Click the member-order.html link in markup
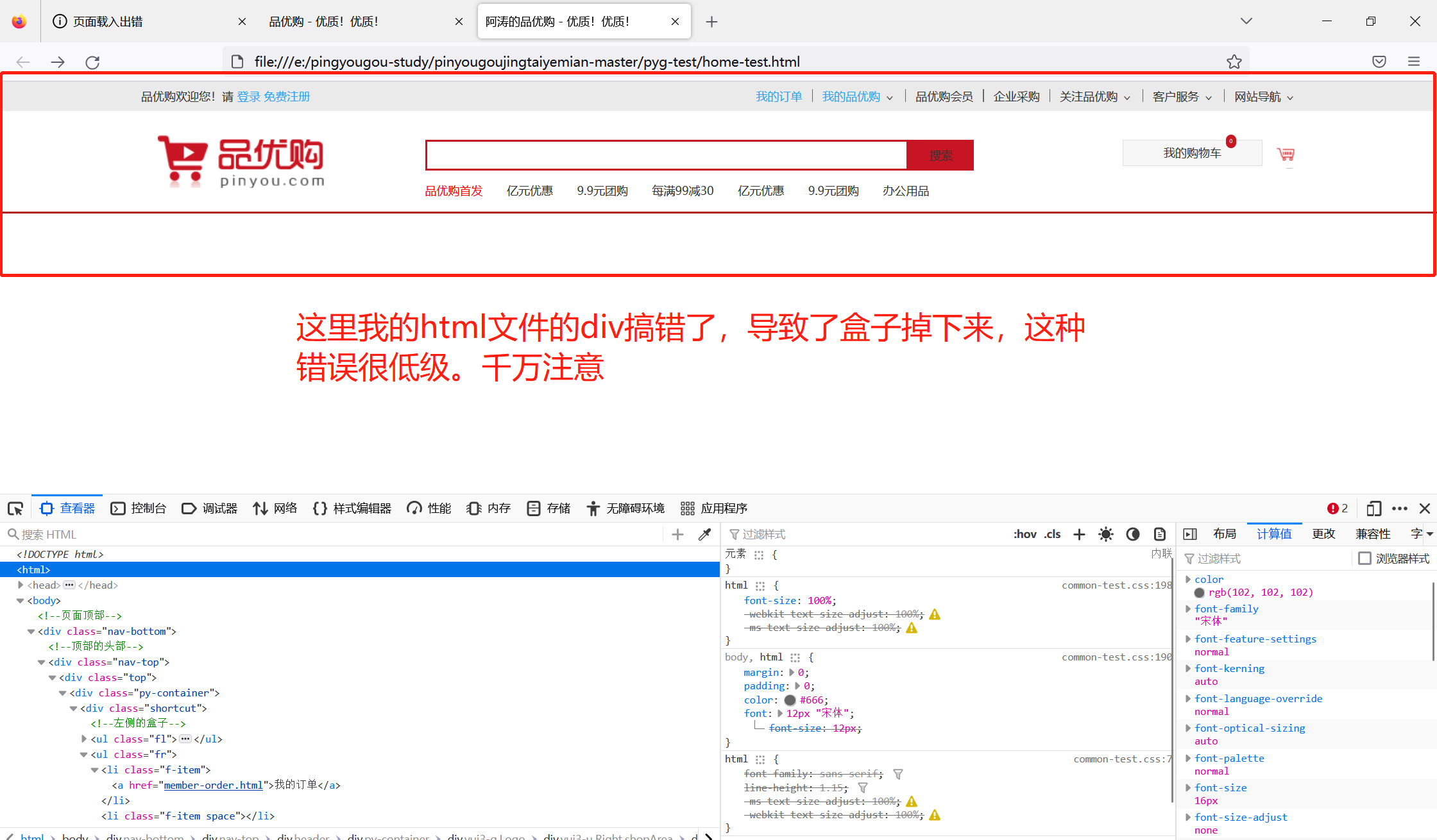This screenshot has height=840, width=1437. pyautogui.click(x=214, y=785)
